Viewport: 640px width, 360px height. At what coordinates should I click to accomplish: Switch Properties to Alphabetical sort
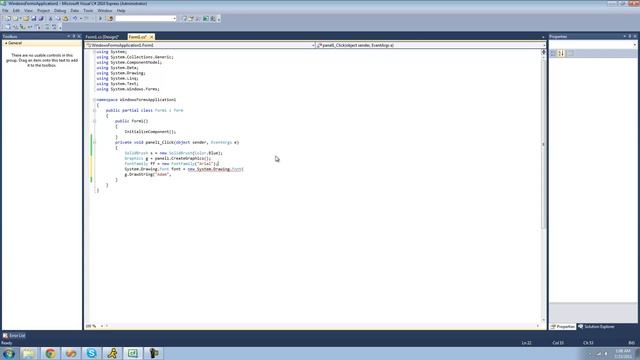pos(561,53)
